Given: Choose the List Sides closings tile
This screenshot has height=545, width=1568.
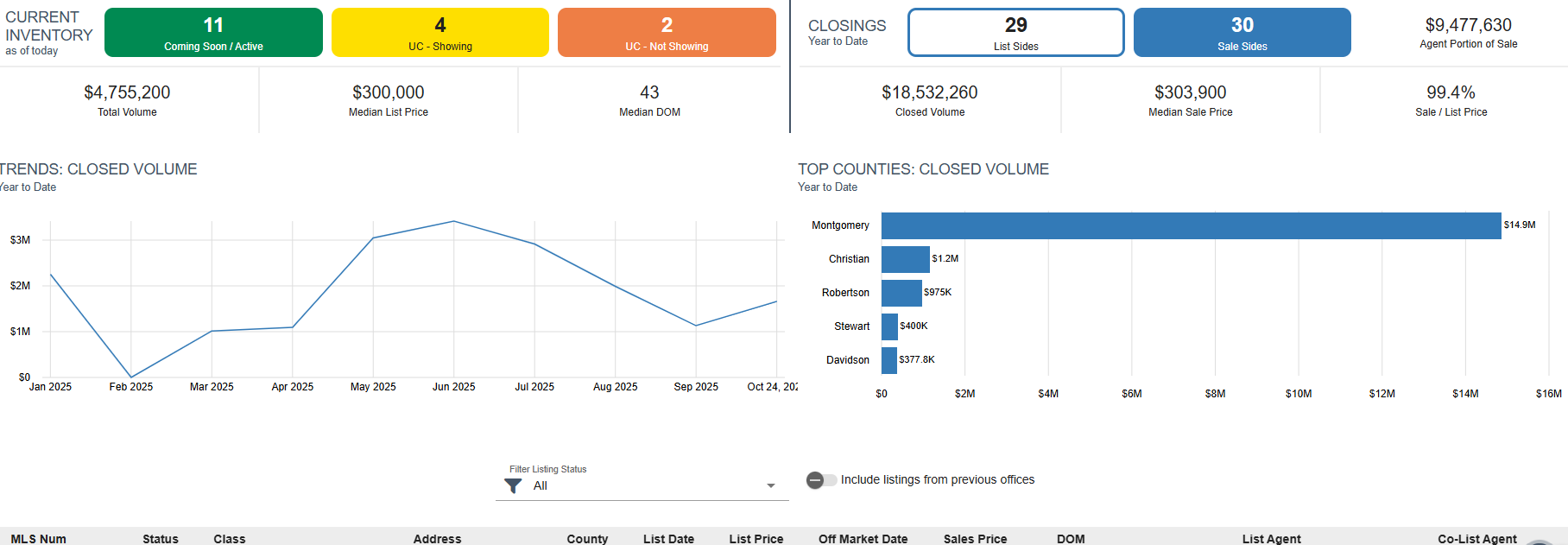Looking at the screenshot, I should [1015, 33].
